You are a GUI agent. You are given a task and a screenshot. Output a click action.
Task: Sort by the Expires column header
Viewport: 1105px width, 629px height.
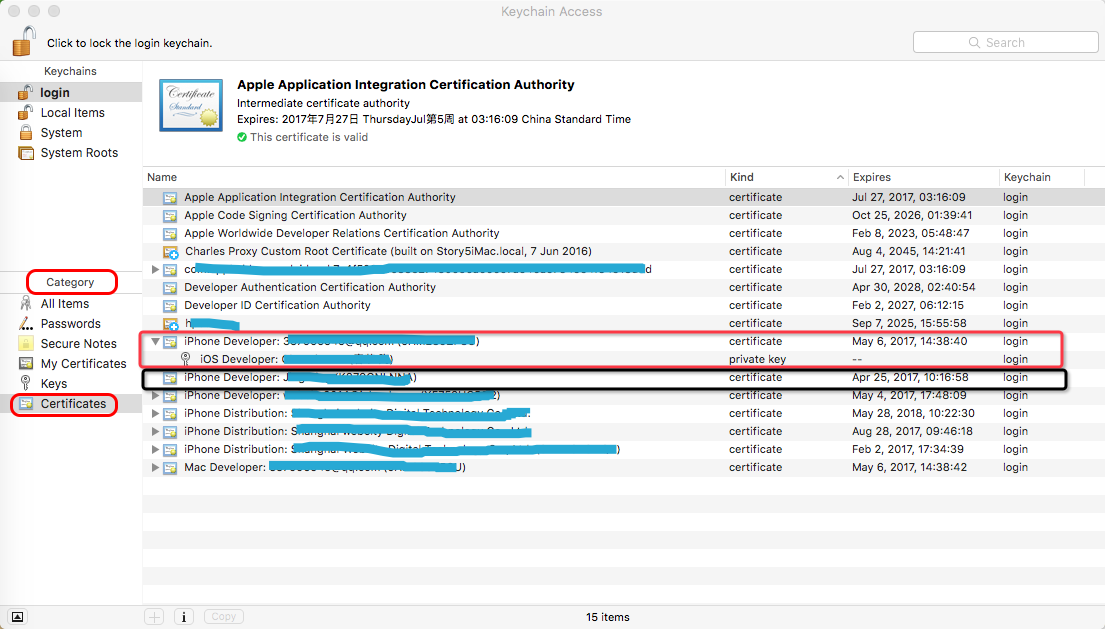point(923,178)
